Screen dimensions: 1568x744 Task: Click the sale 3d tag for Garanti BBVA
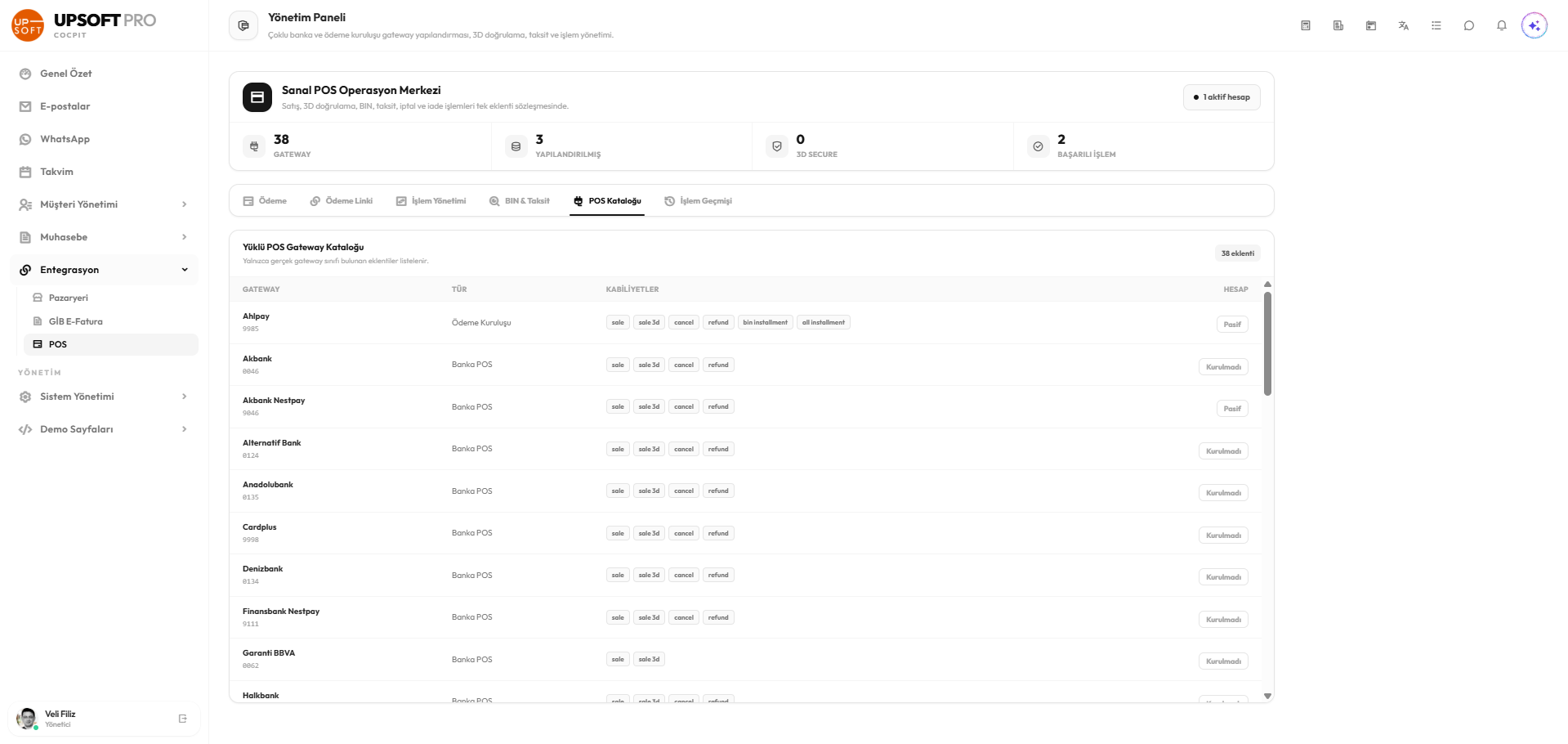coord(649,660)
